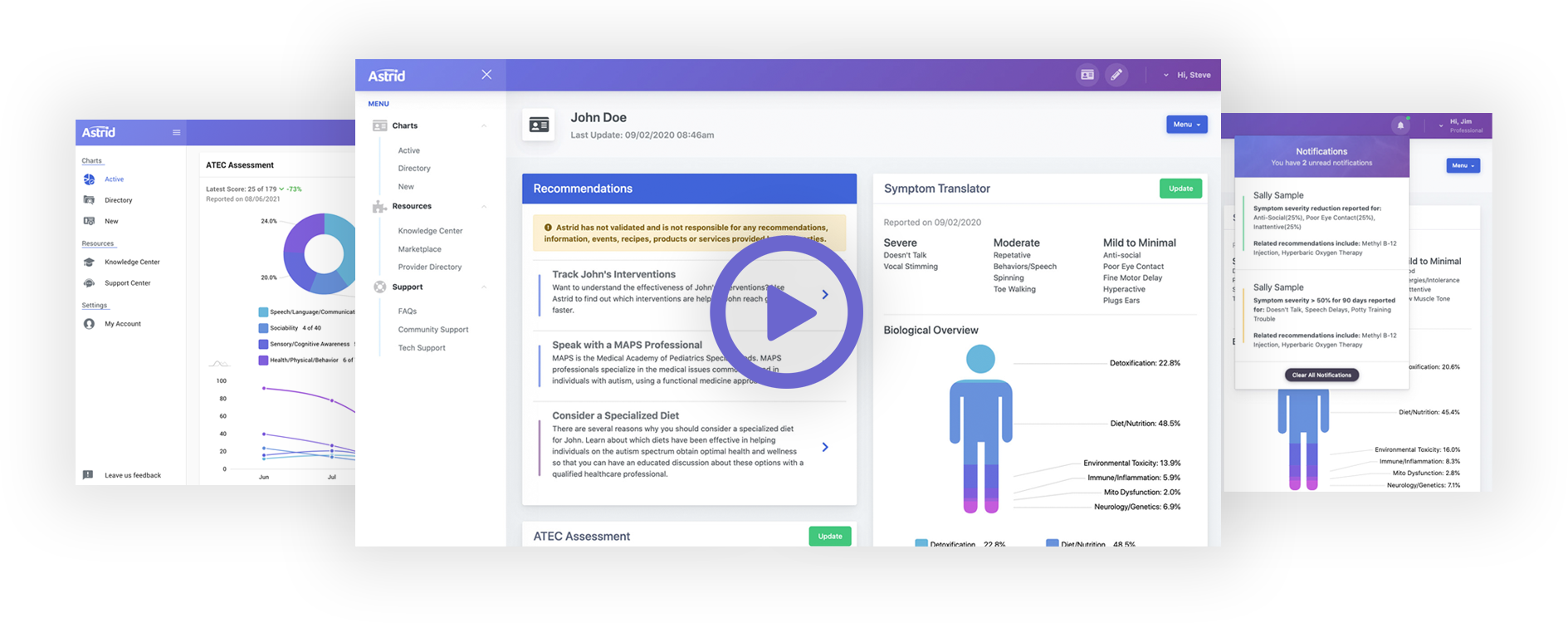The height and width of the screenshot is (623, 1568).
Task: Open Track John's Interventions arrow
Action: pyautogui.click(x=825, y=295)
